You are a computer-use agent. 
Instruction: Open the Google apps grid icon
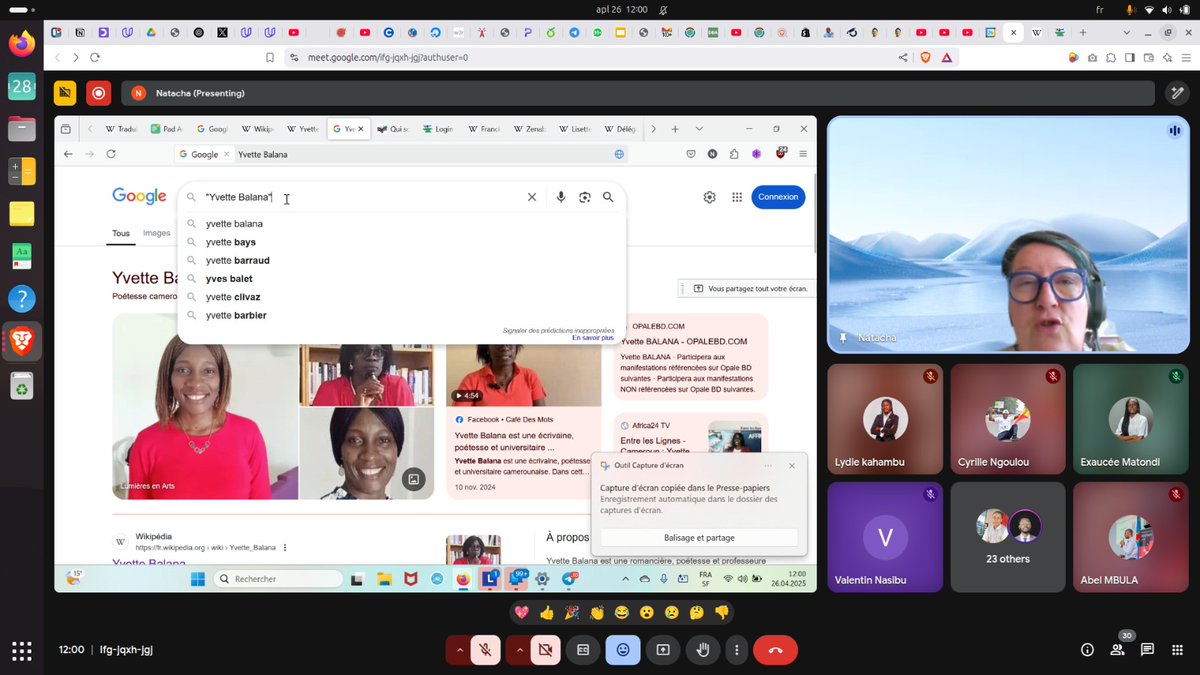point(737,197)
